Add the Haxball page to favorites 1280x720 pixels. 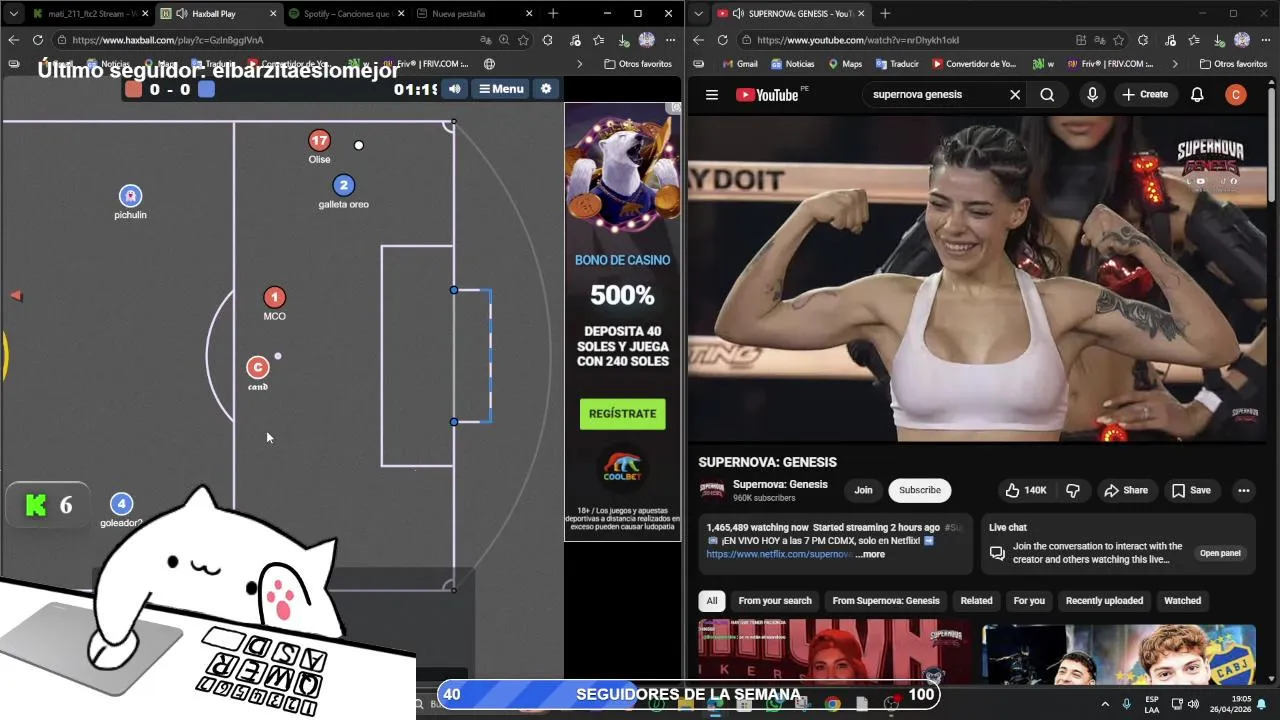point(523,40)
